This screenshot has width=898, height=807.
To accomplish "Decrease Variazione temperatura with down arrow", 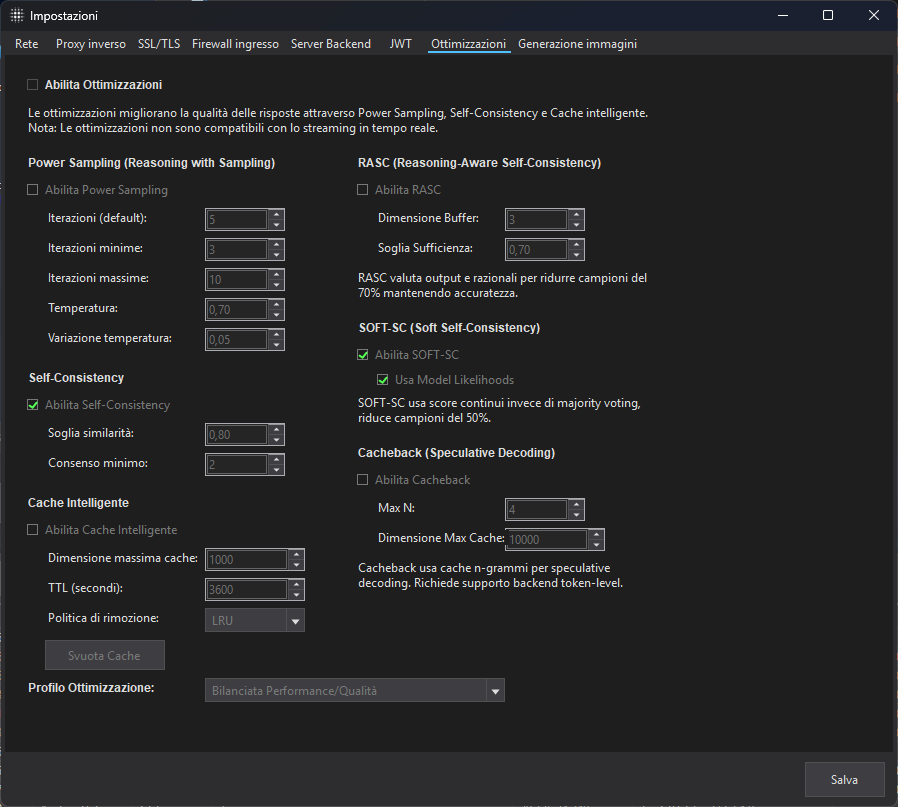I will 277,345.
